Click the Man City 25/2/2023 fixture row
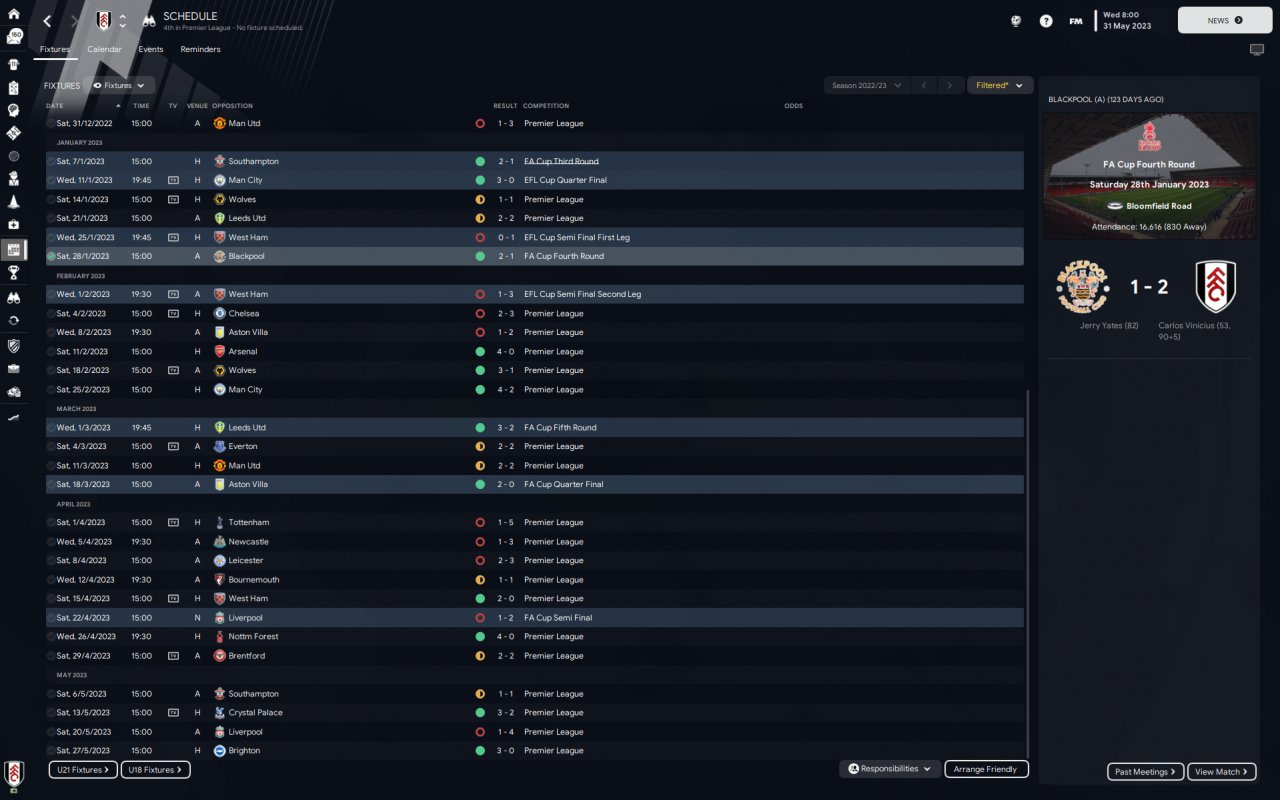The image size is (1280, 800). point(535,390)
